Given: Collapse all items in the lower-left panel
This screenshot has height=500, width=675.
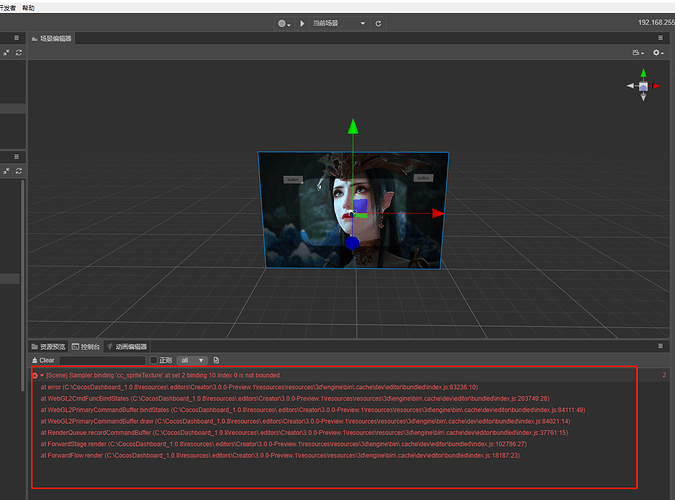Looking at the screenshot, I should 6,171.
